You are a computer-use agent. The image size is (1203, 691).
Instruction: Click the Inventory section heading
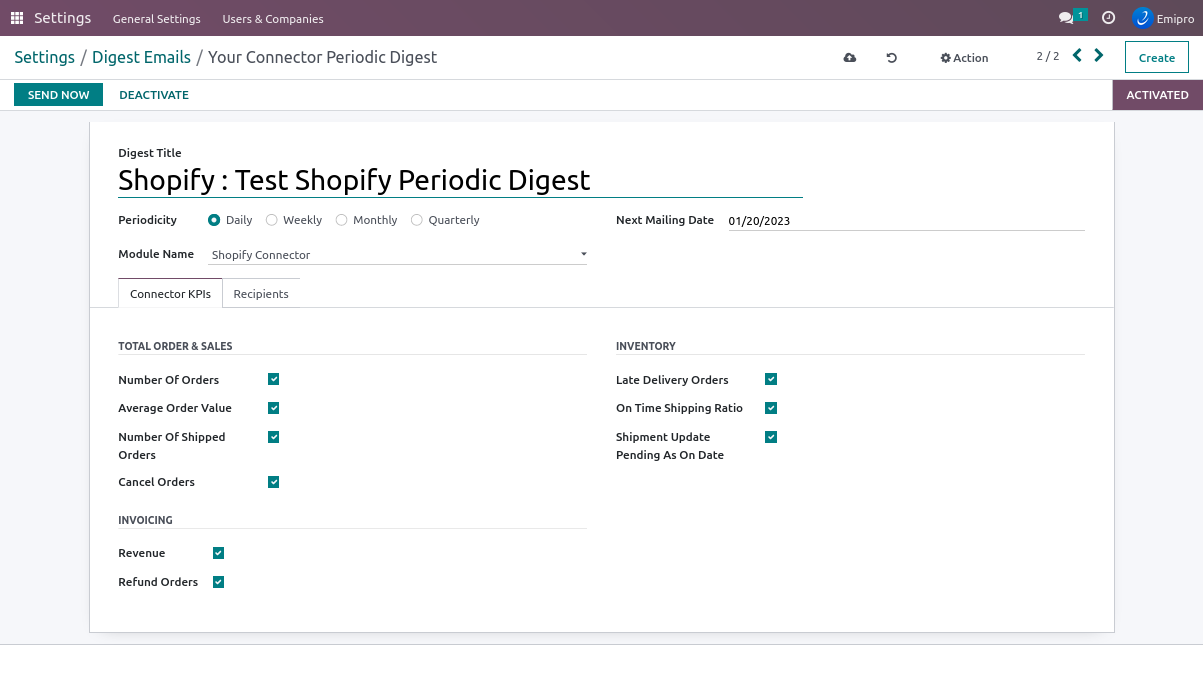646,346
